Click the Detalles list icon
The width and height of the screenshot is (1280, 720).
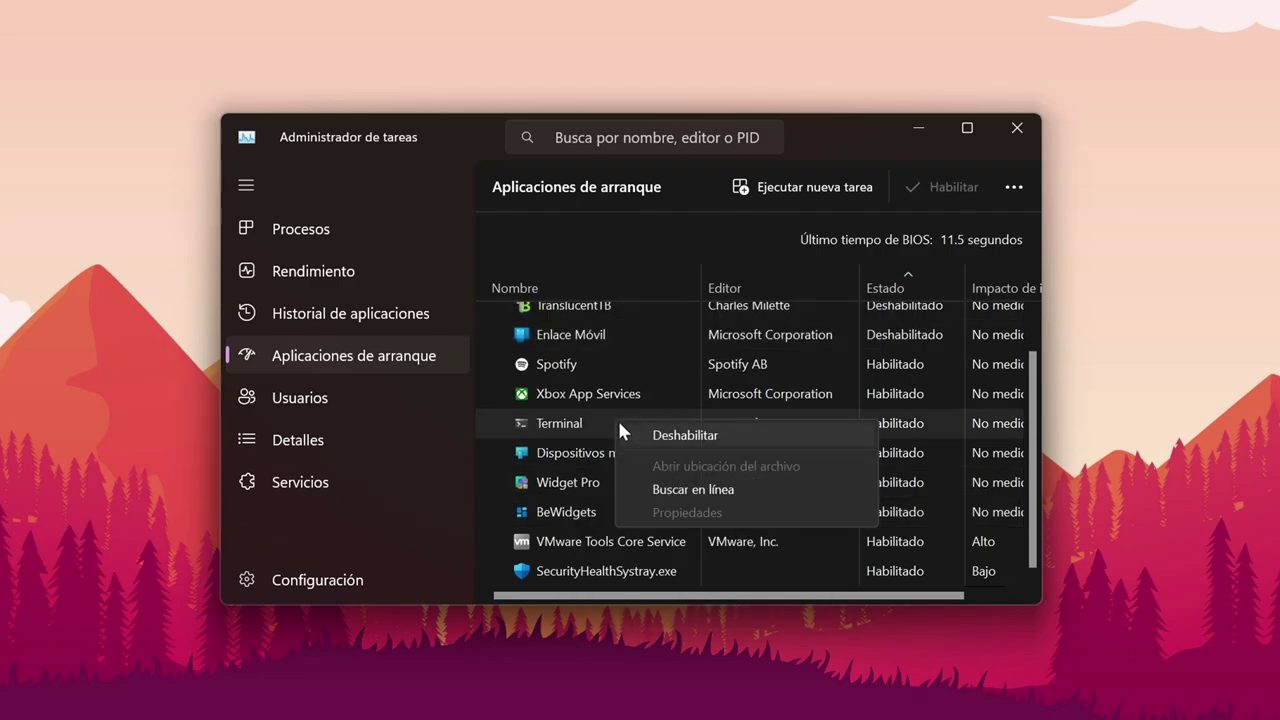tap(246, 439)
